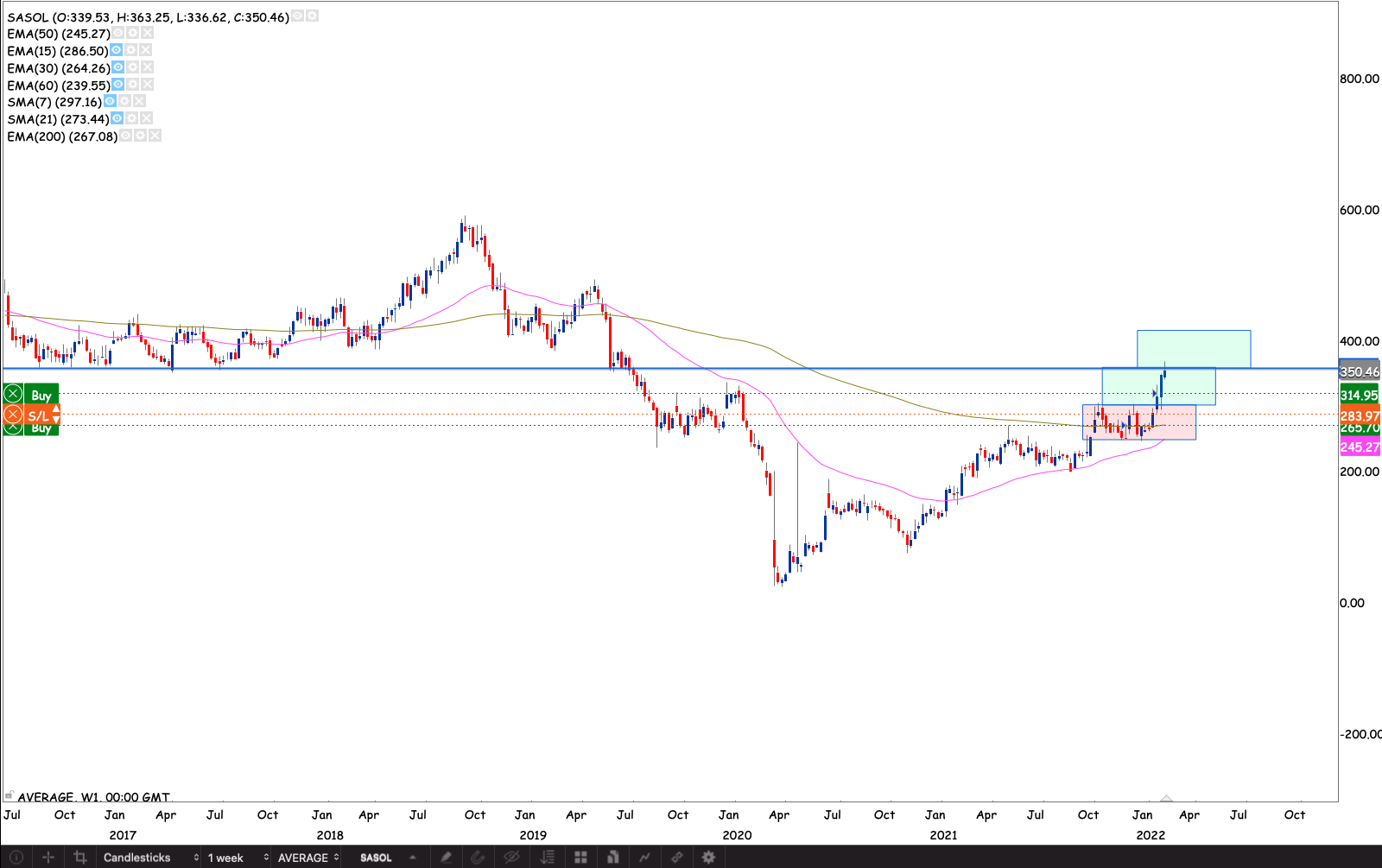Remove the EMA(30) indicator
The height and width of the screenshot is (868, 1382).
(x=148, y=67)
